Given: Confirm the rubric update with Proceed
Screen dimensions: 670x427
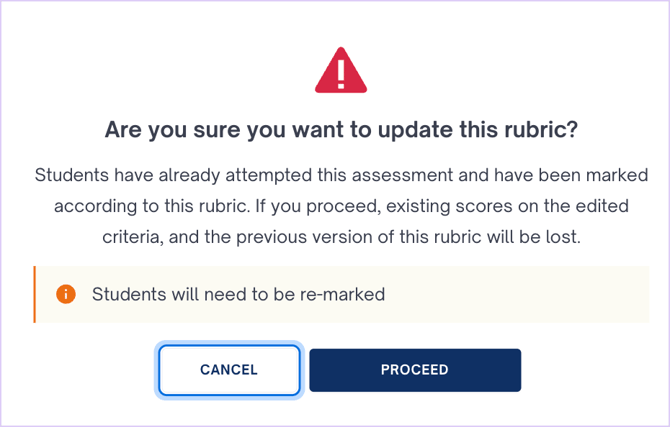Looking at the screenshot, I should click(415, 370).
